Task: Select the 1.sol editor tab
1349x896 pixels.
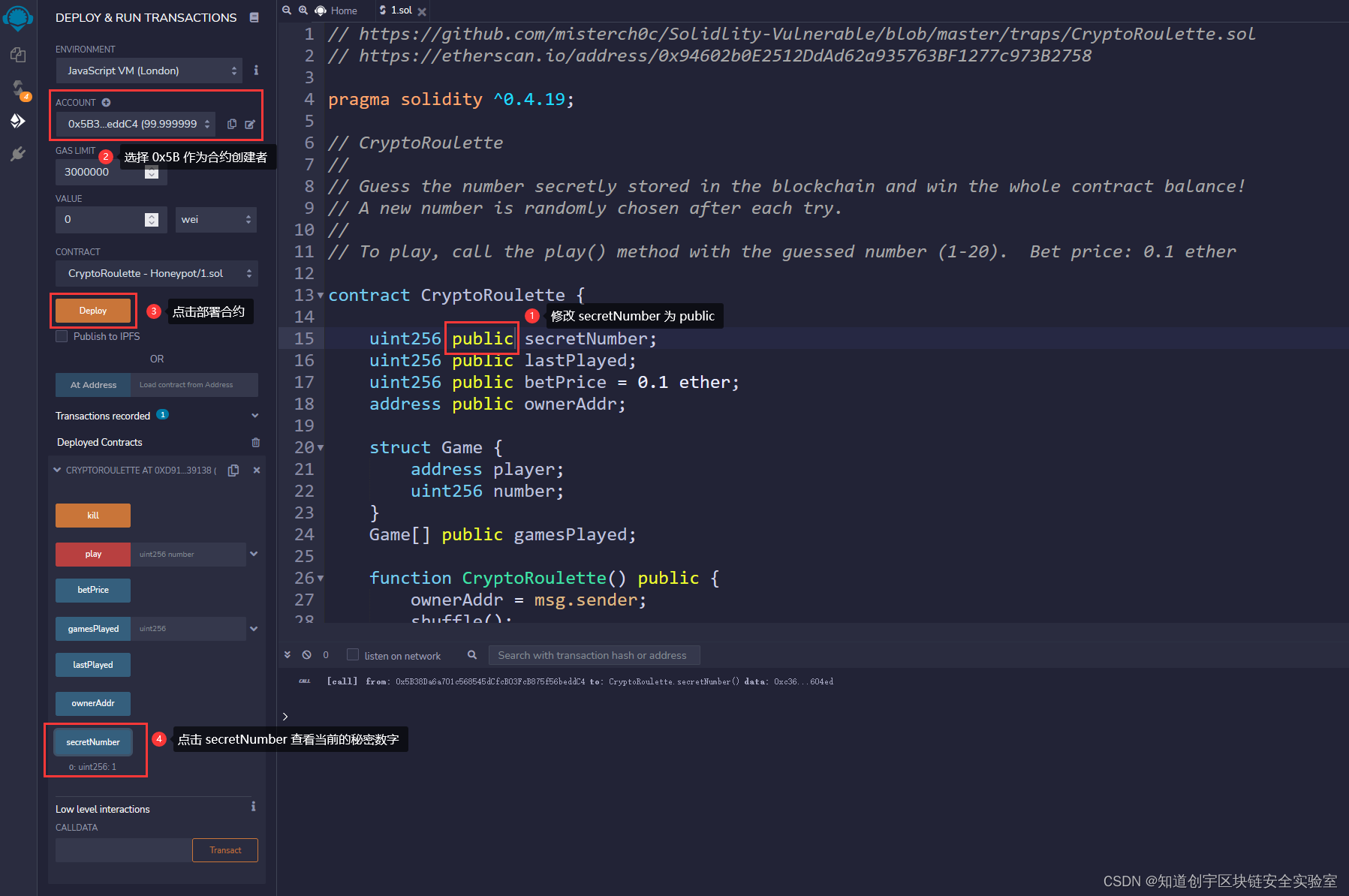Action: tap(396, 11)
